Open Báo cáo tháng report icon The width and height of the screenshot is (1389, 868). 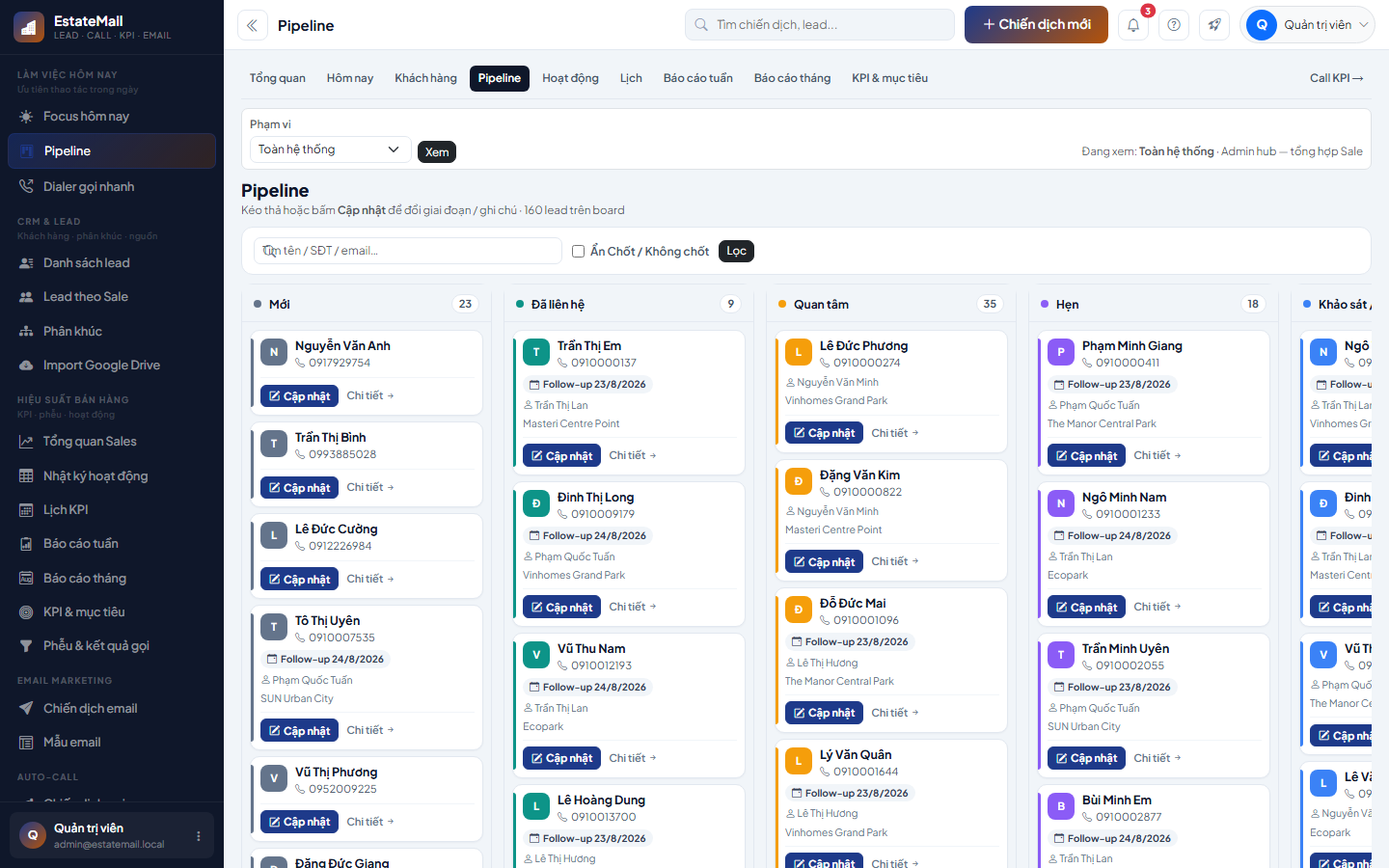pyautogui.click(x=26, y=579)
